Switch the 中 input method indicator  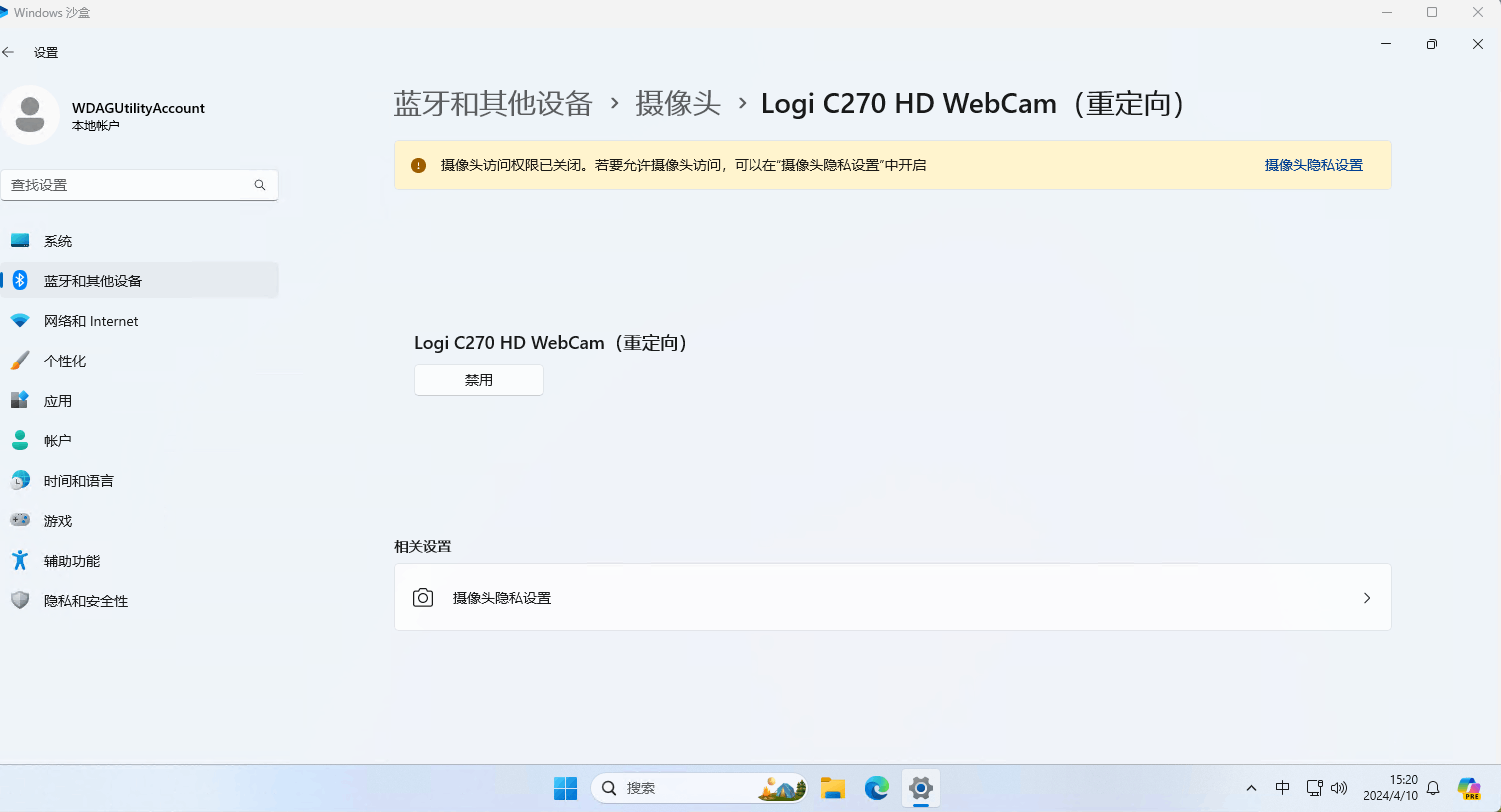click(1282, 788)
